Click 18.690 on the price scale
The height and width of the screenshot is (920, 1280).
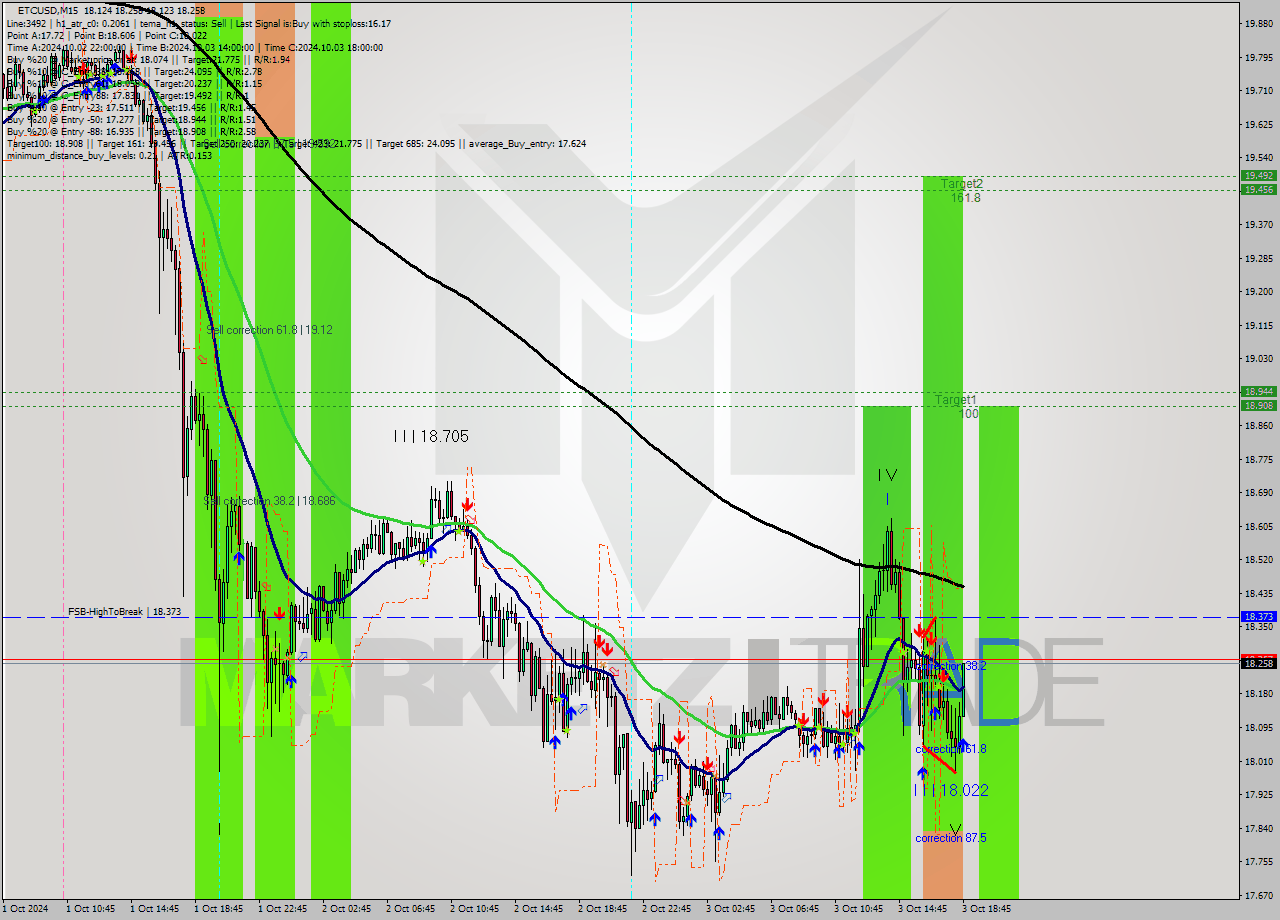[x=1258, y=493]
